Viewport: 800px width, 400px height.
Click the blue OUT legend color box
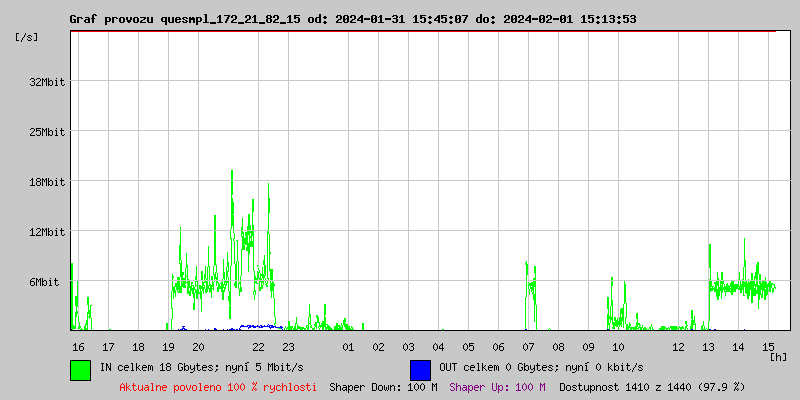pyautogui.click(x=420, y=369)
